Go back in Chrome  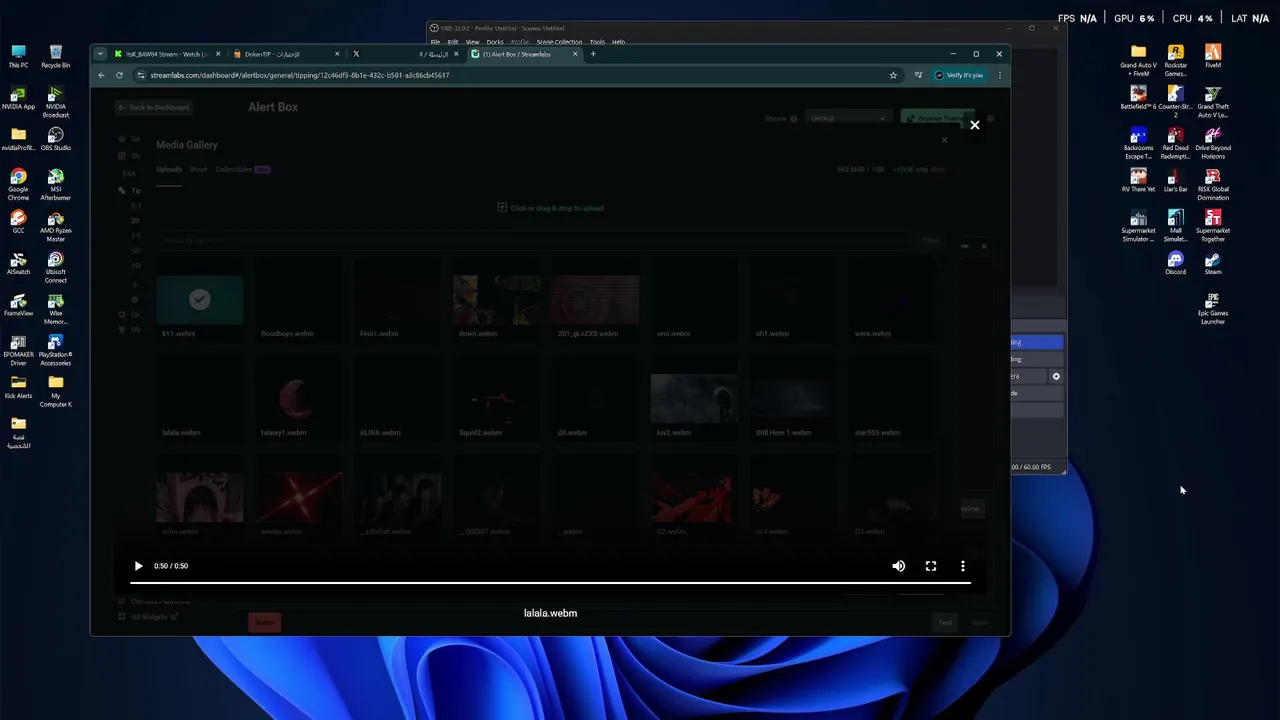coord(101,75)
